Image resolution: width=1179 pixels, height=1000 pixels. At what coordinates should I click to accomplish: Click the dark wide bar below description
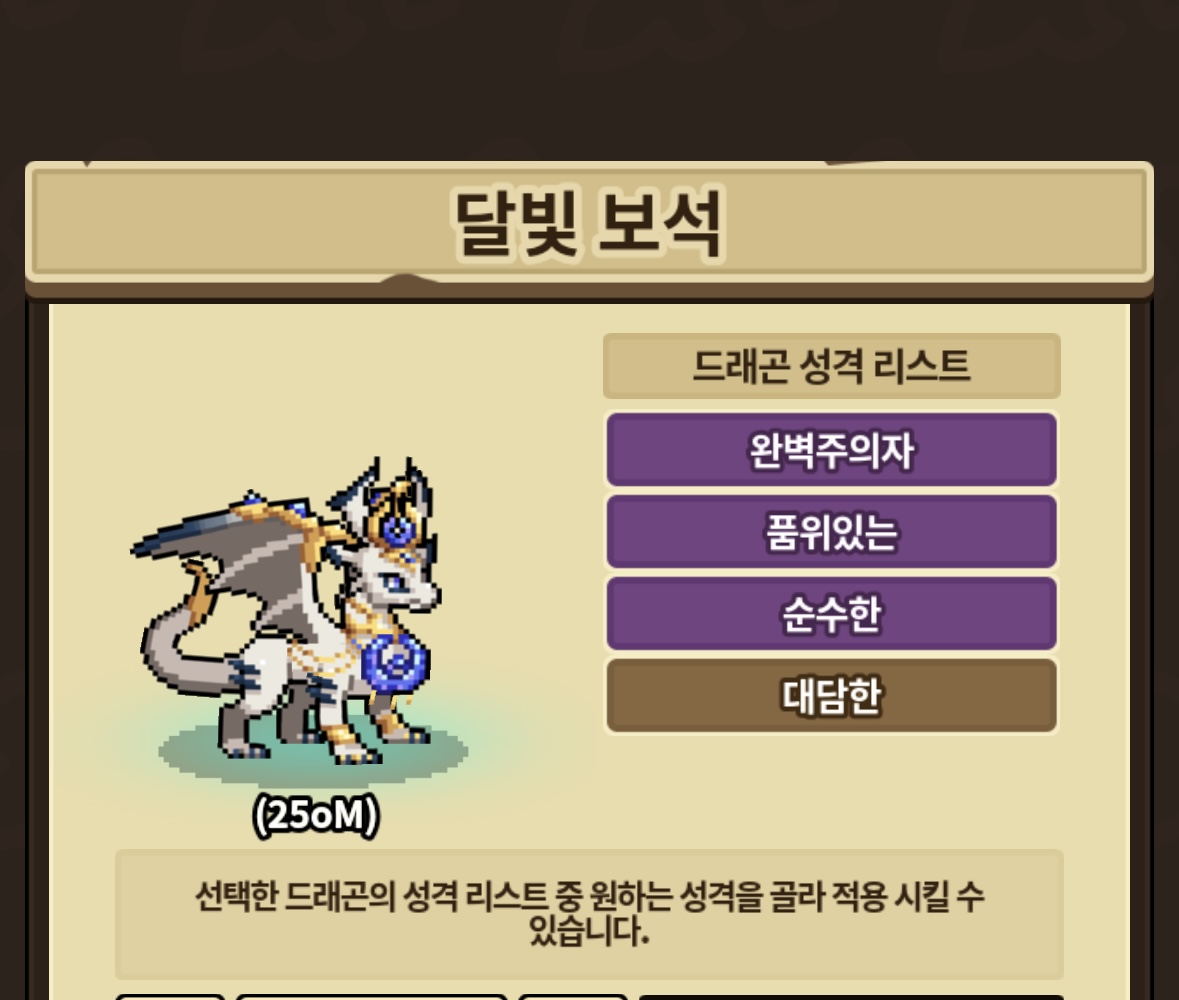[851, 997]
